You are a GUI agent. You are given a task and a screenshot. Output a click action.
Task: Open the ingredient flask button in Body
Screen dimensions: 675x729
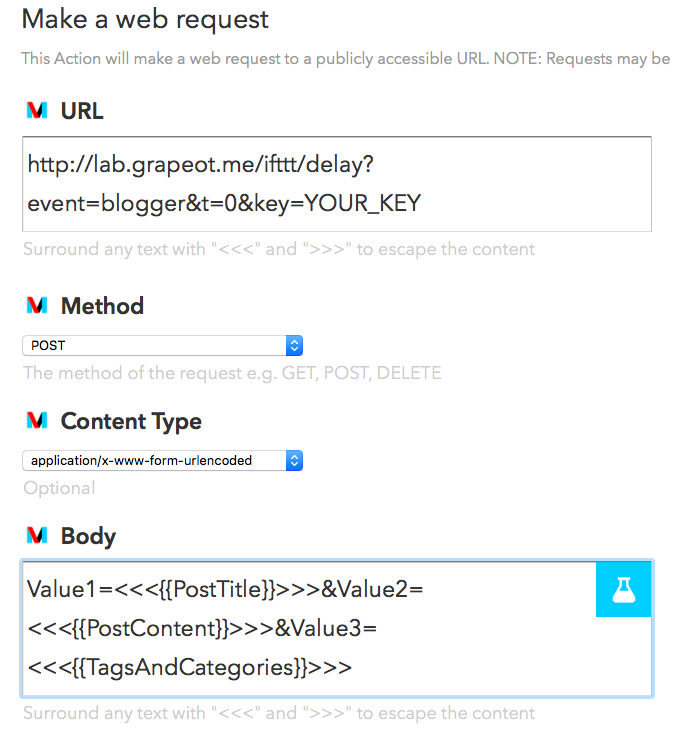coord(623,590)
